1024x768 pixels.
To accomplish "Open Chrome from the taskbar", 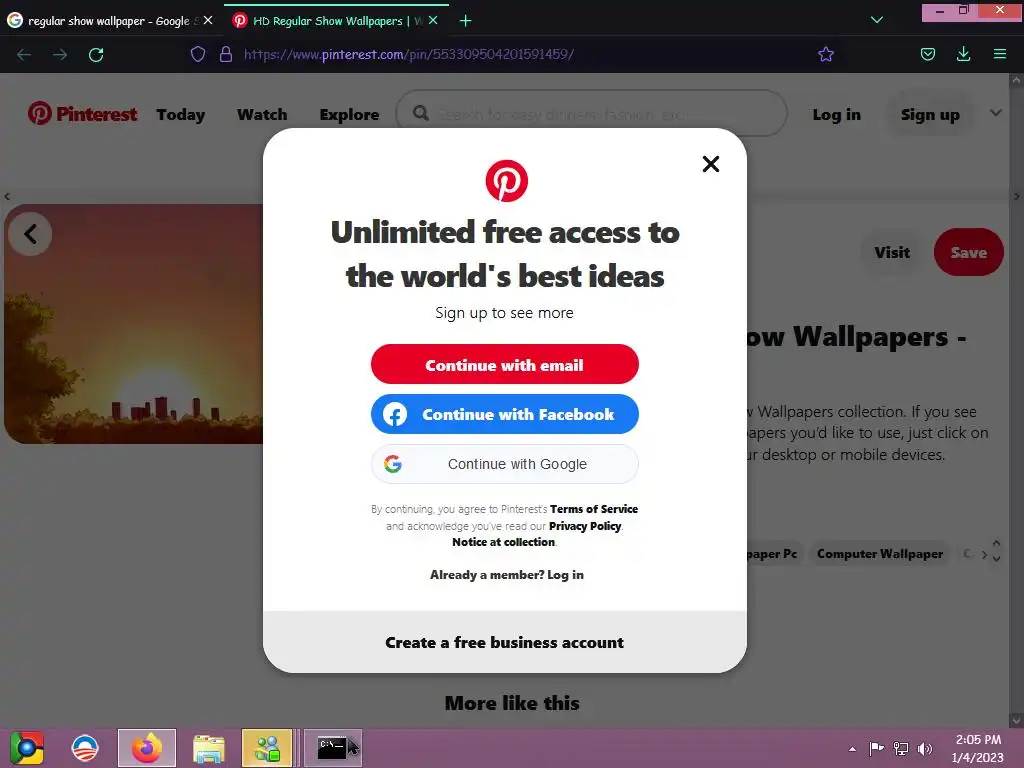I will coord(27,748).
